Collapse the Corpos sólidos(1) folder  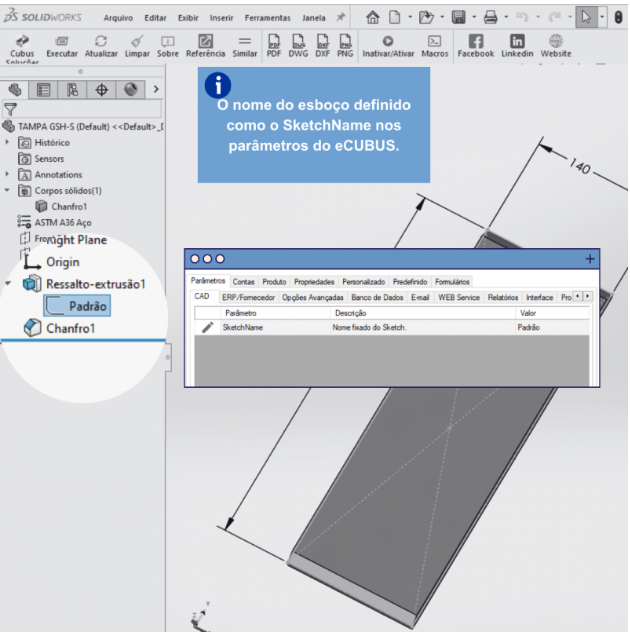pos(8,190)
